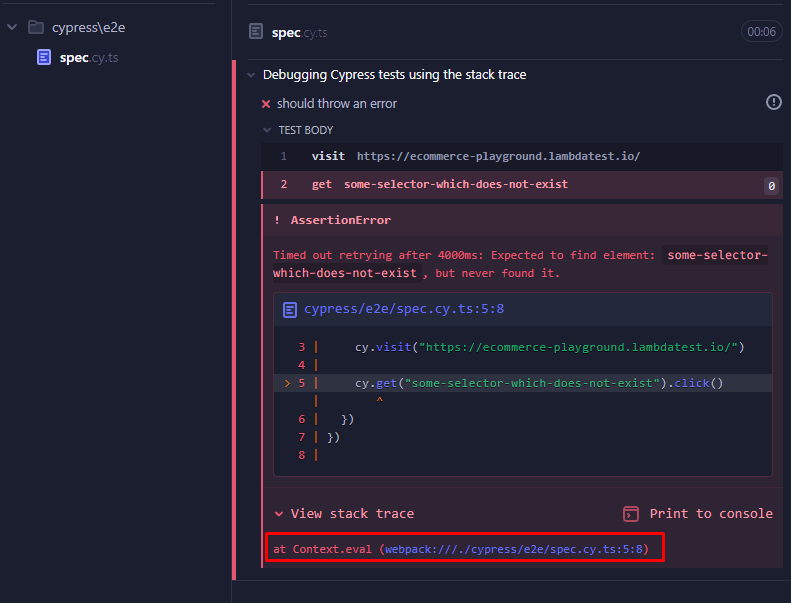Click the visited URL ecommerce-playground.lambdatest.io

(498, 156)
